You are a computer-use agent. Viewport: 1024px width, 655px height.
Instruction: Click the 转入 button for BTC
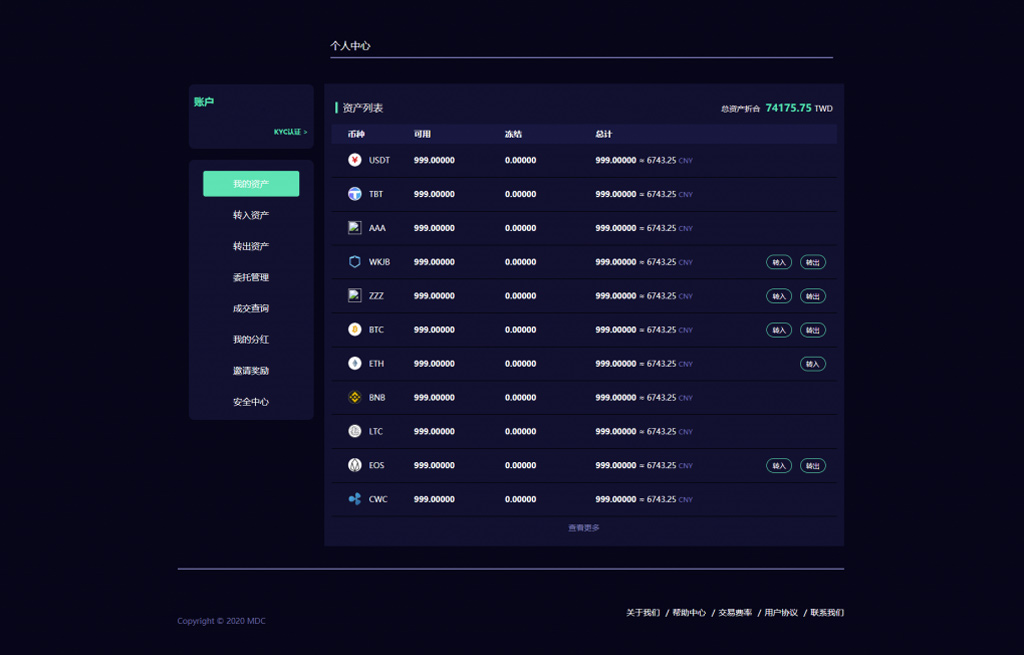778,329
